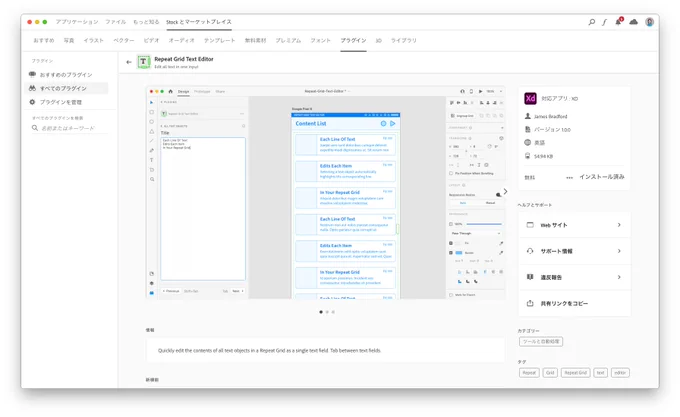This screenshot has width=680, height=417.
Task: Open the ファイル top menu
Action: click(x=115, y=22)
